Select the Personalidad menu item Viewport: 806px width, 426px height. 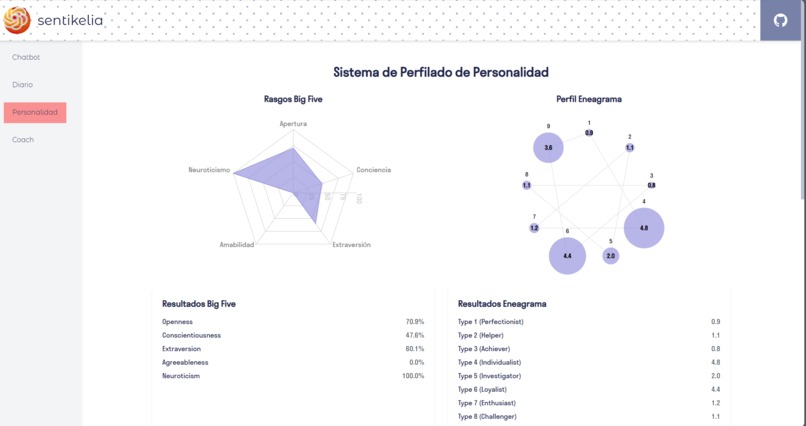(x=35, y=113)
